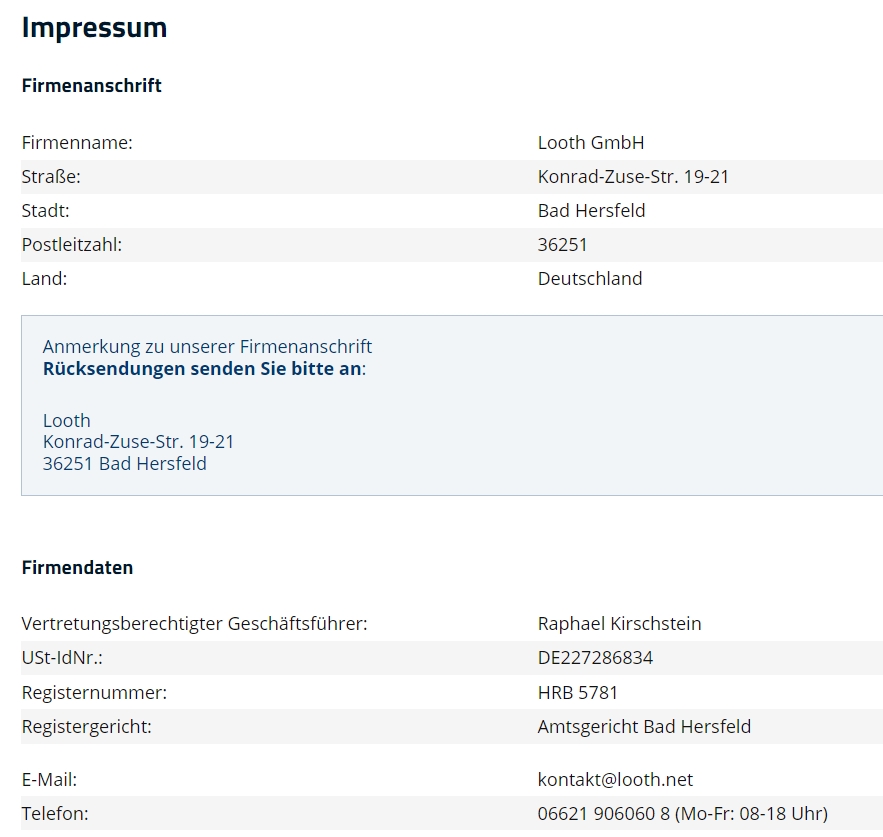Click the Postleitzahl row label
The image size is (883, 837).
[x=72, y=245]
